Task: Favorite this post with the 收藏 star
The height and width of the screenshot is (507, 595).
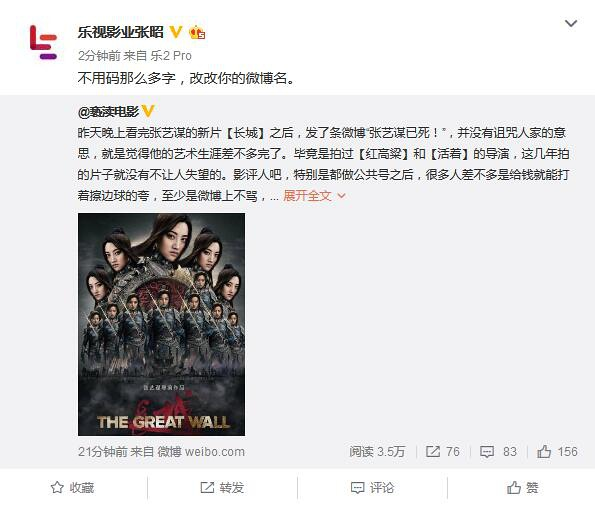Action: click(72, 488)
